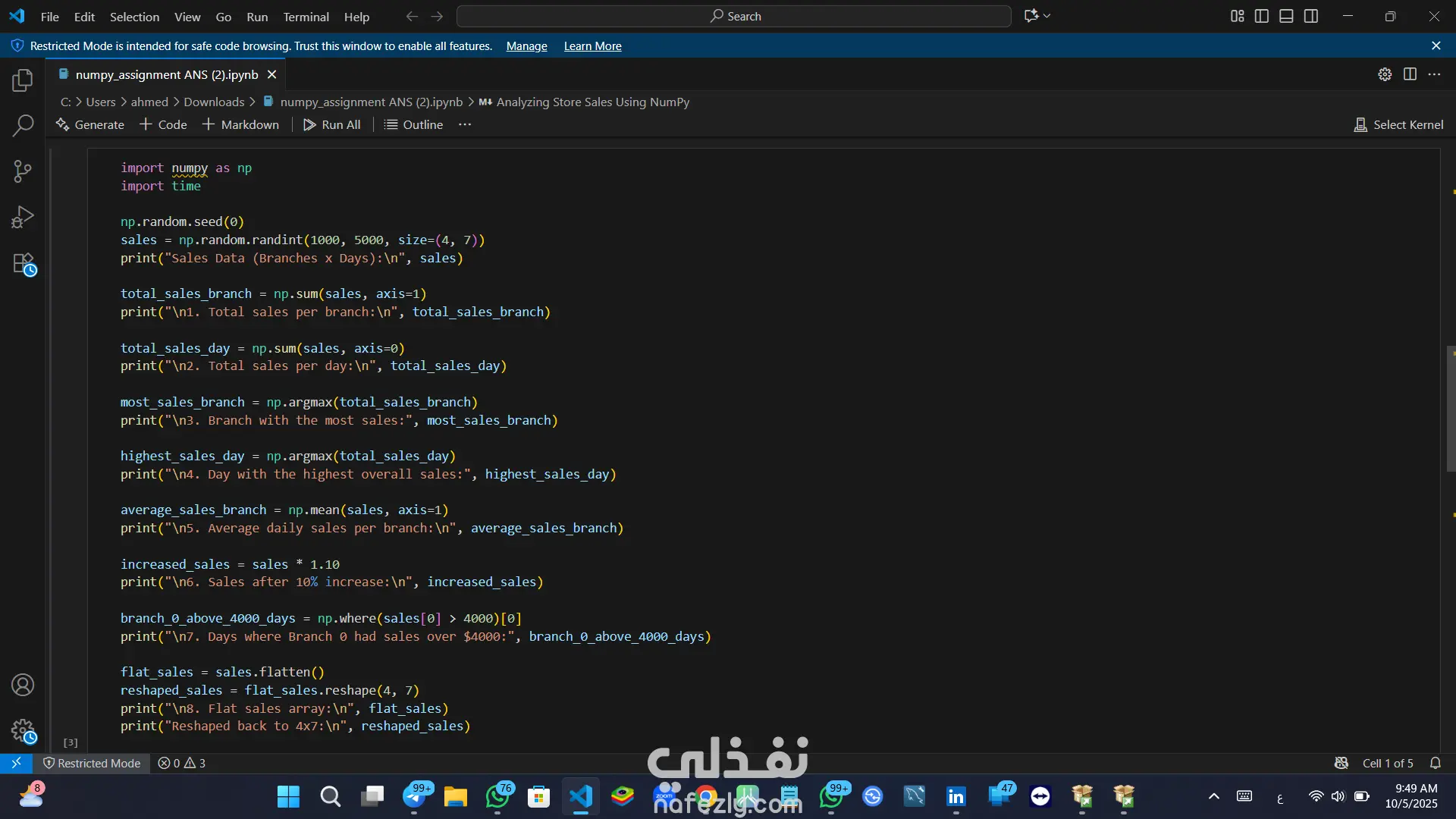Click the Search command center field
Viewport: 1456px width, 819px height.
(734, 16)
